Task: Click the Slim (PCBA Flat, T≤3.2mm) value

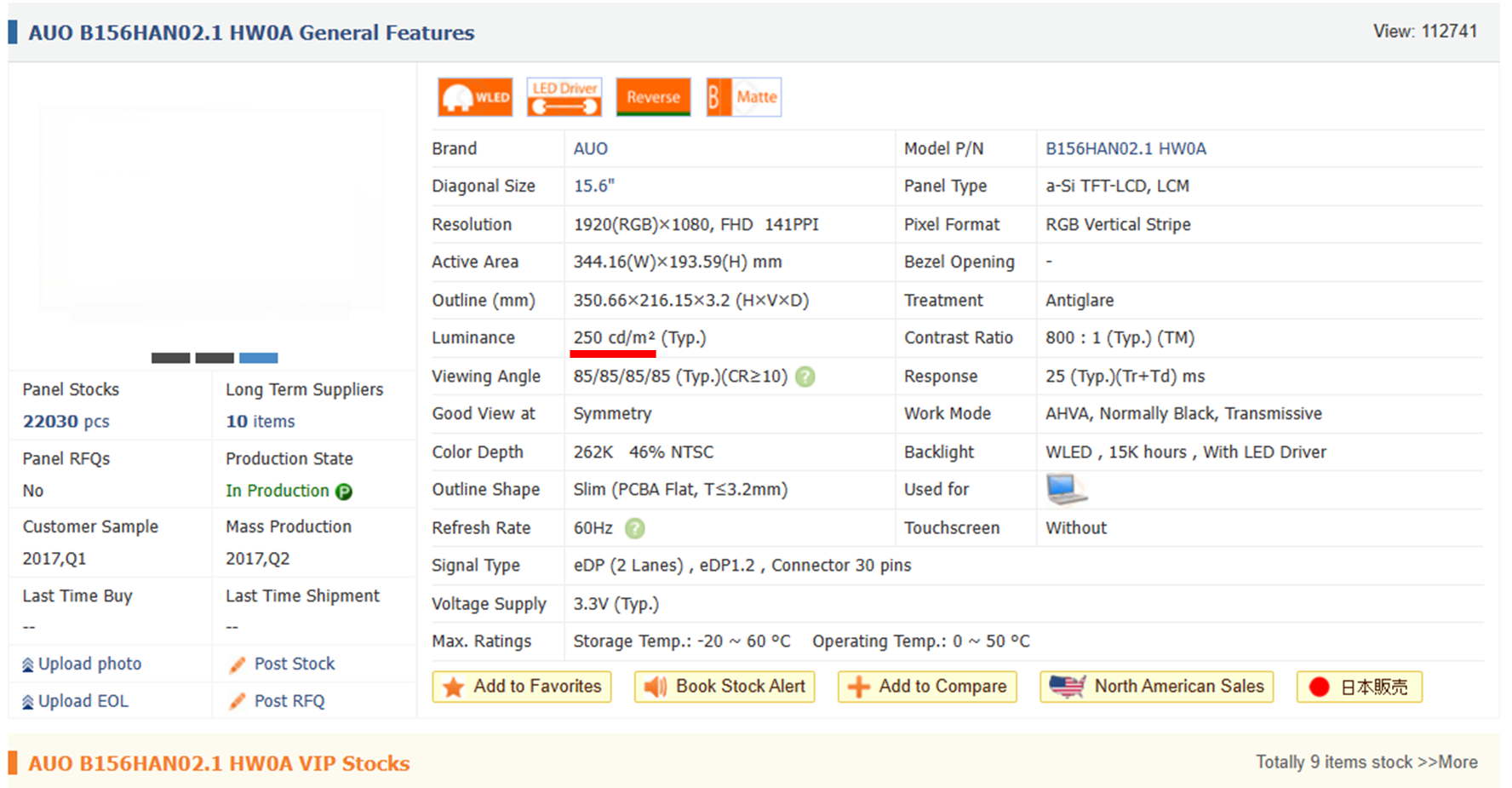Action: 680,489
